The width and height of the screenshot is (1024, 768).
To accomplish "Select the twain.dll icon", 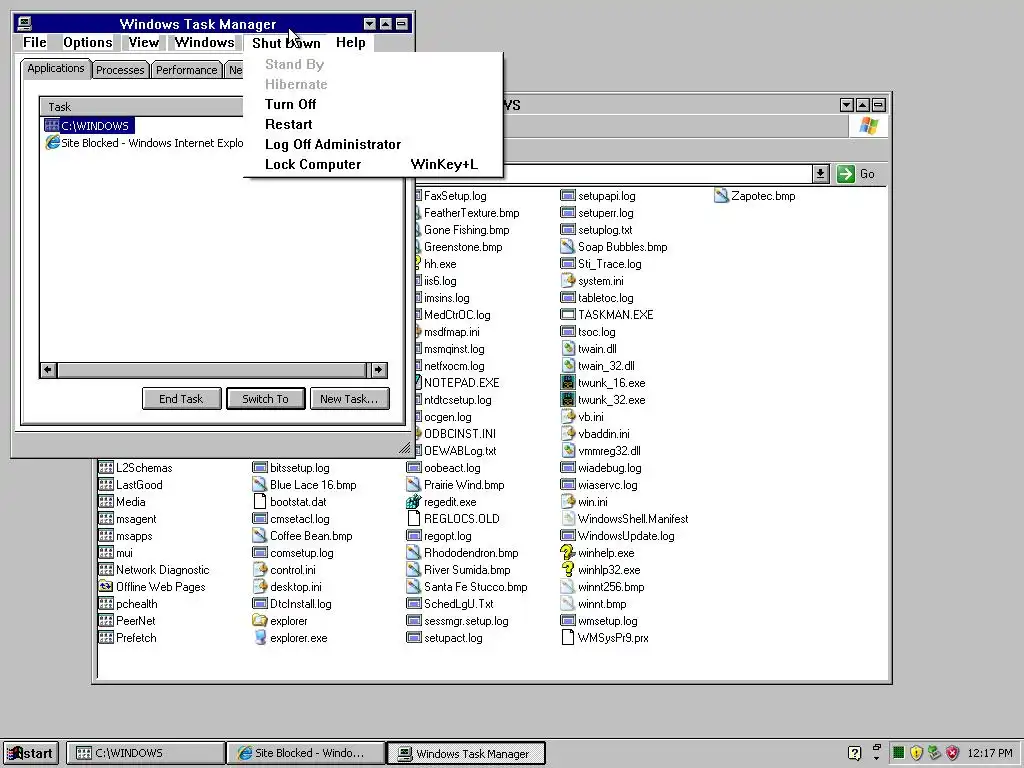I will pyautogui.click(x=568, y=349).
